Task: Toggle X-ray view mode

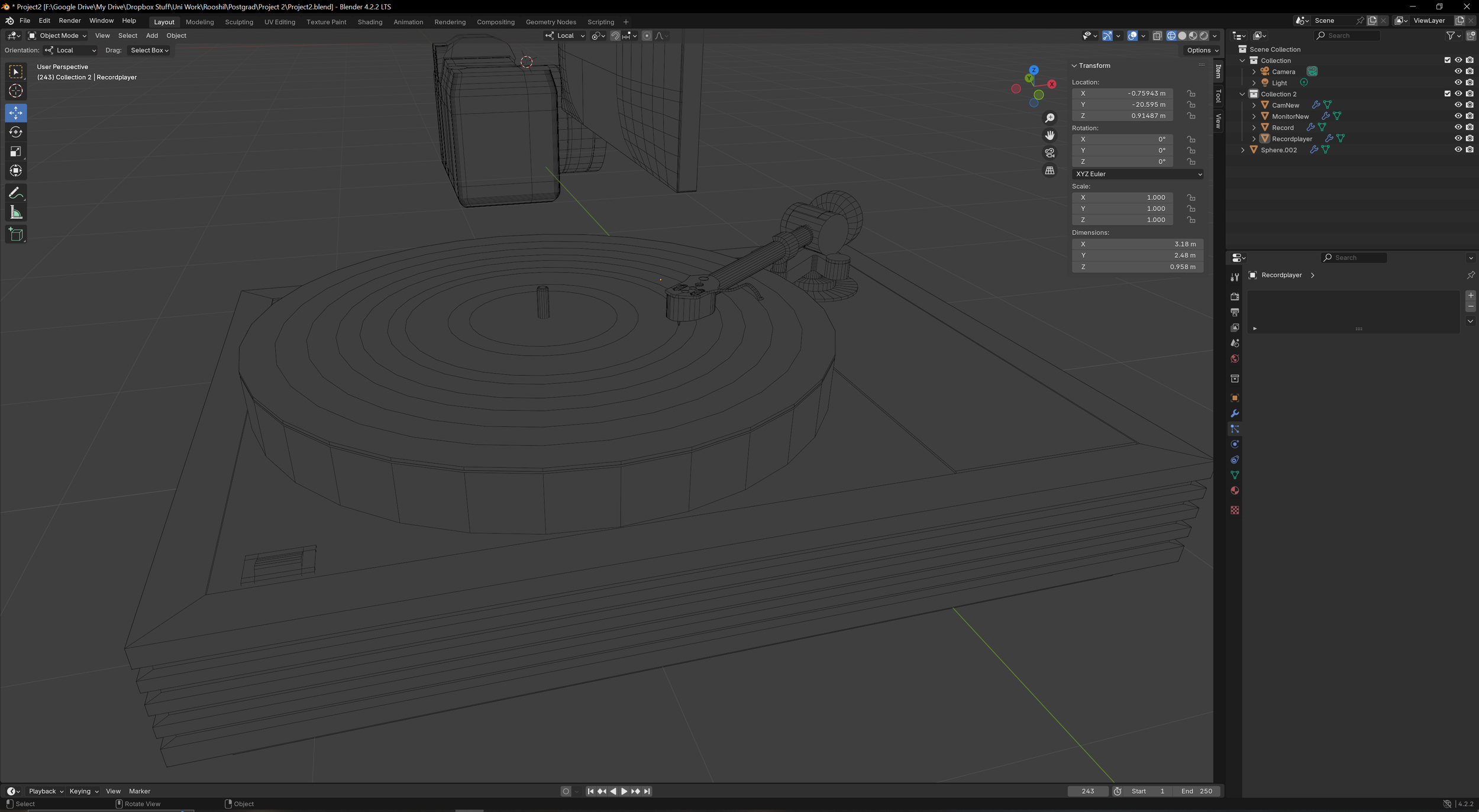Action: click(x=1158, y=35)
